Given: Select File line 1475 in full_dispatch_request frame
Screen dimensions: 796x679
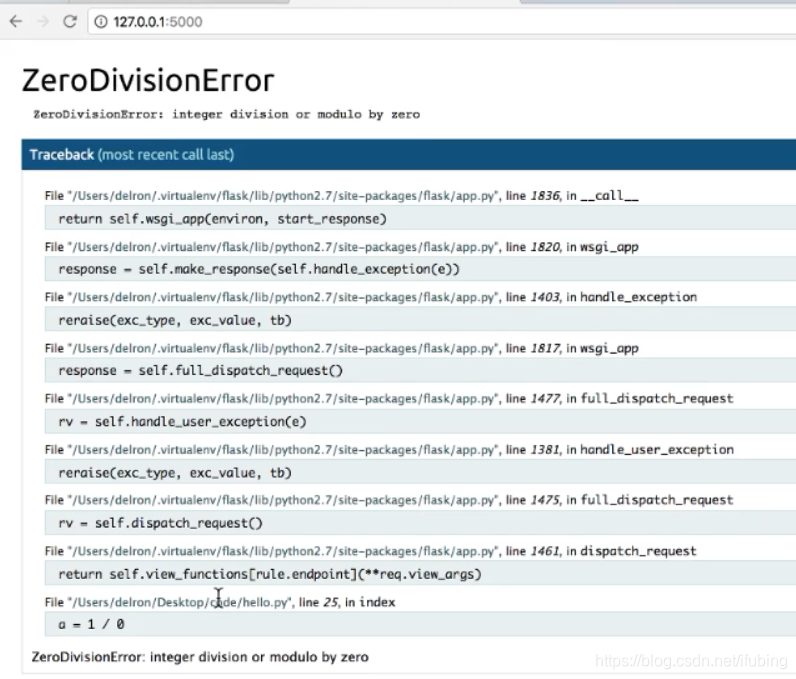Looking at the screenshot, I should point(389,500).
